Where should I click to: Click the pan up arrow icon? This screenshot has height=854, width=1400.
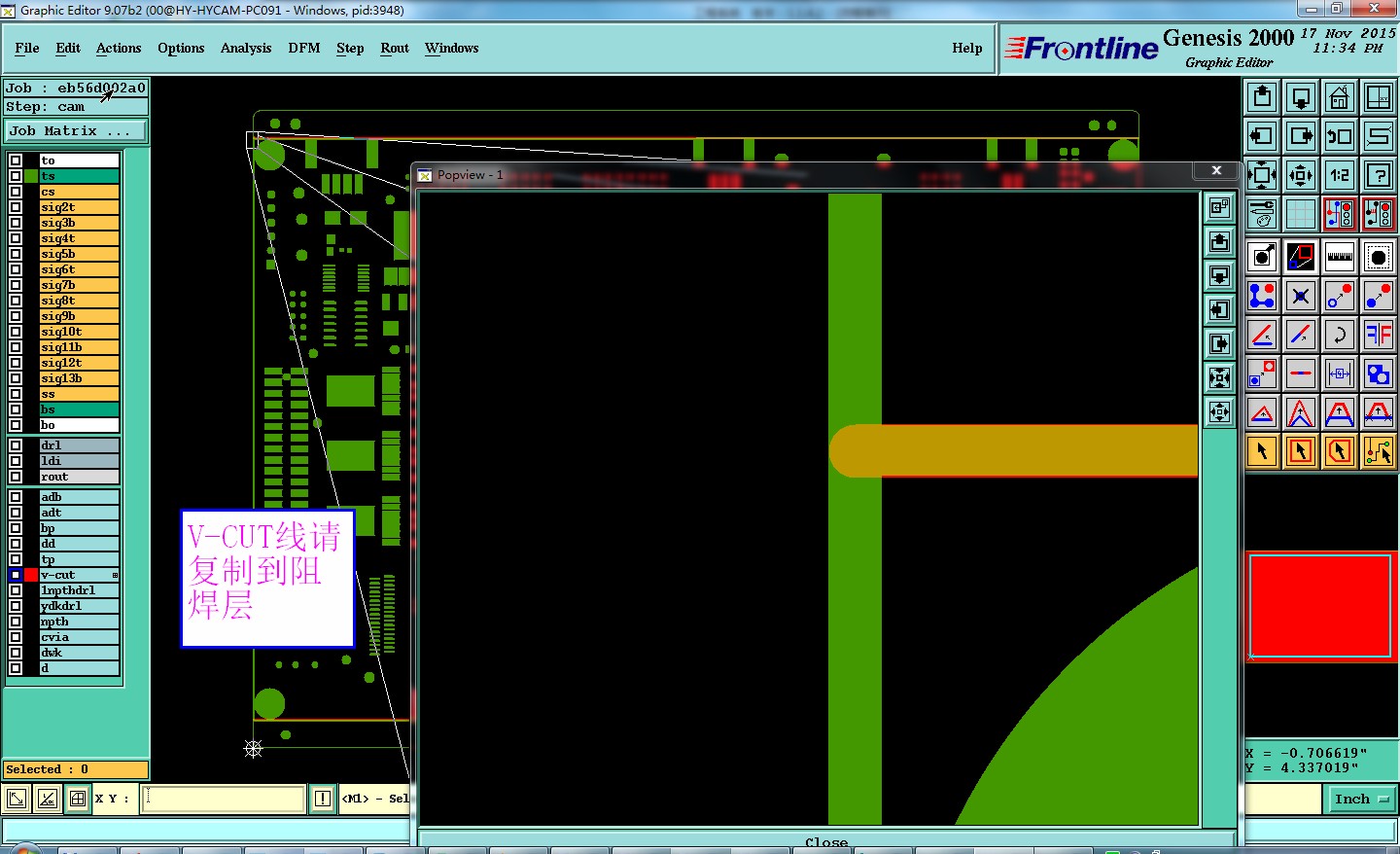tap(1262, 97)
